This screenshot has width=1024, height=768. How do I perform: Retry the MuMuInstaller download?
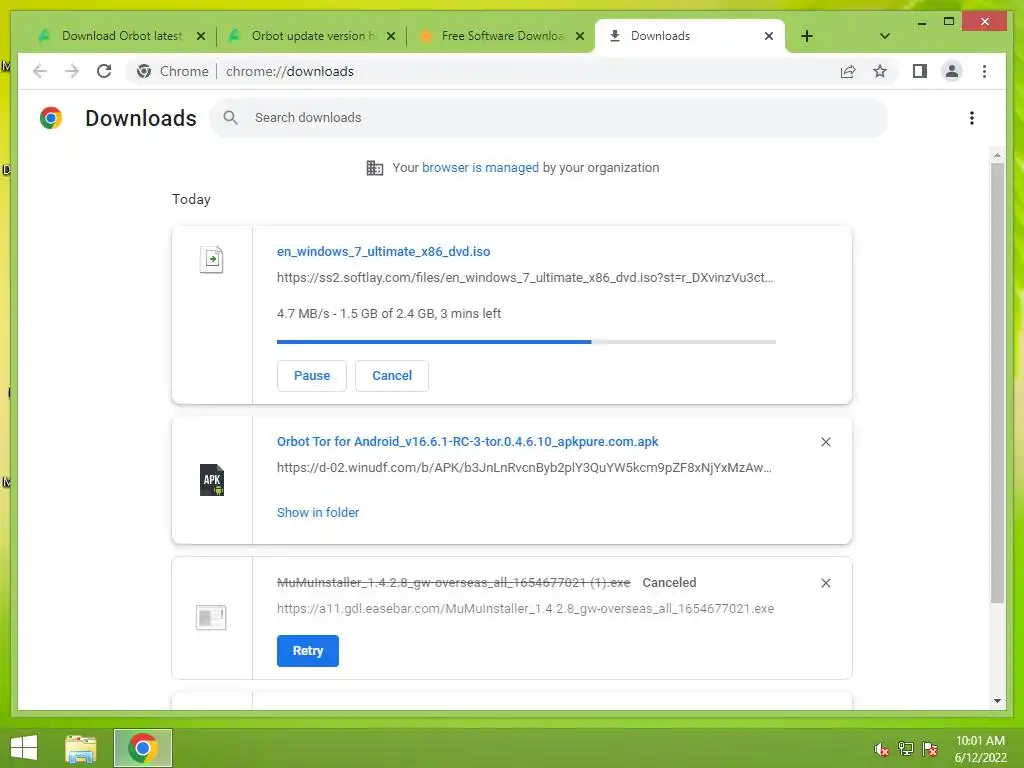(x=308, y=650)
